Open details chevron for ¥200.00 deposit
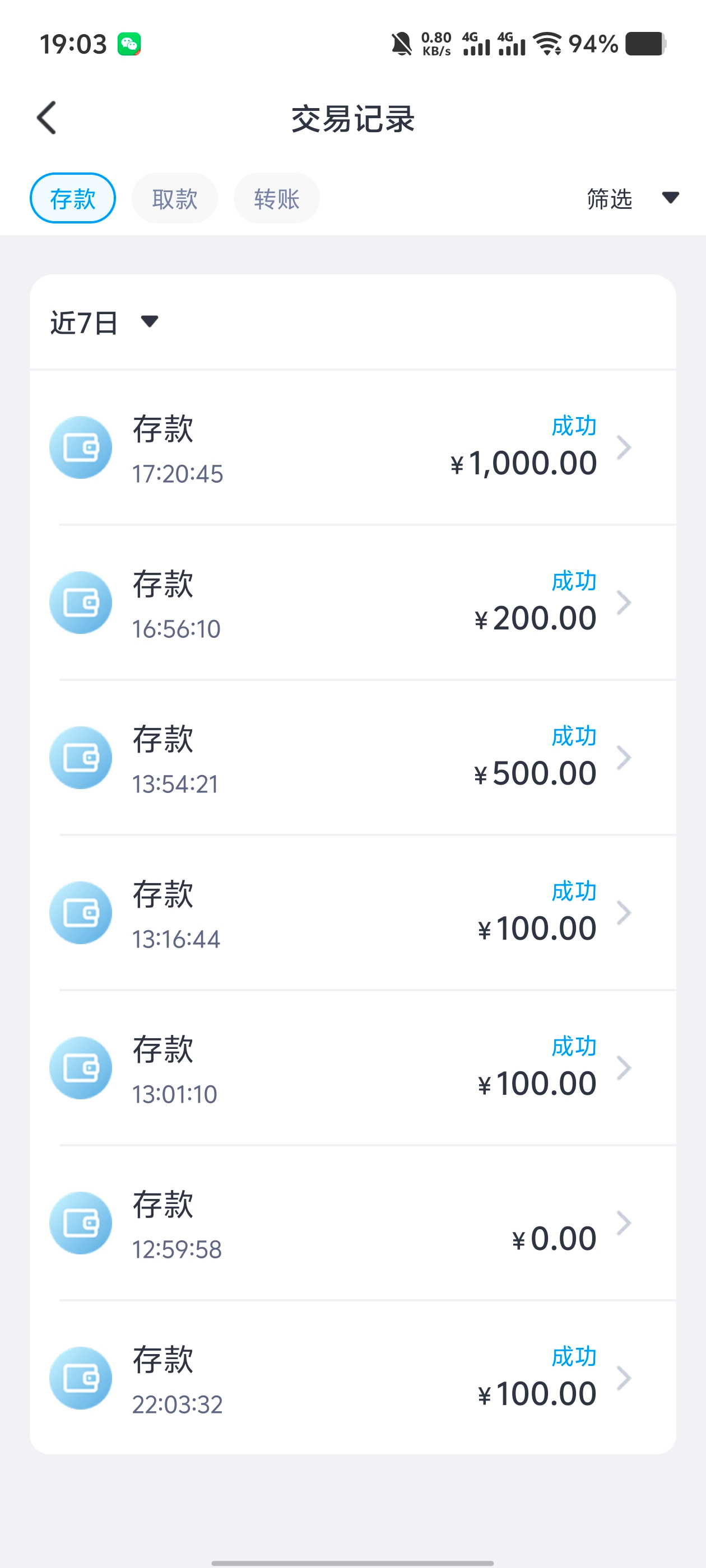This screenshot has height=1568, width=706. click(x=624, y=603)
